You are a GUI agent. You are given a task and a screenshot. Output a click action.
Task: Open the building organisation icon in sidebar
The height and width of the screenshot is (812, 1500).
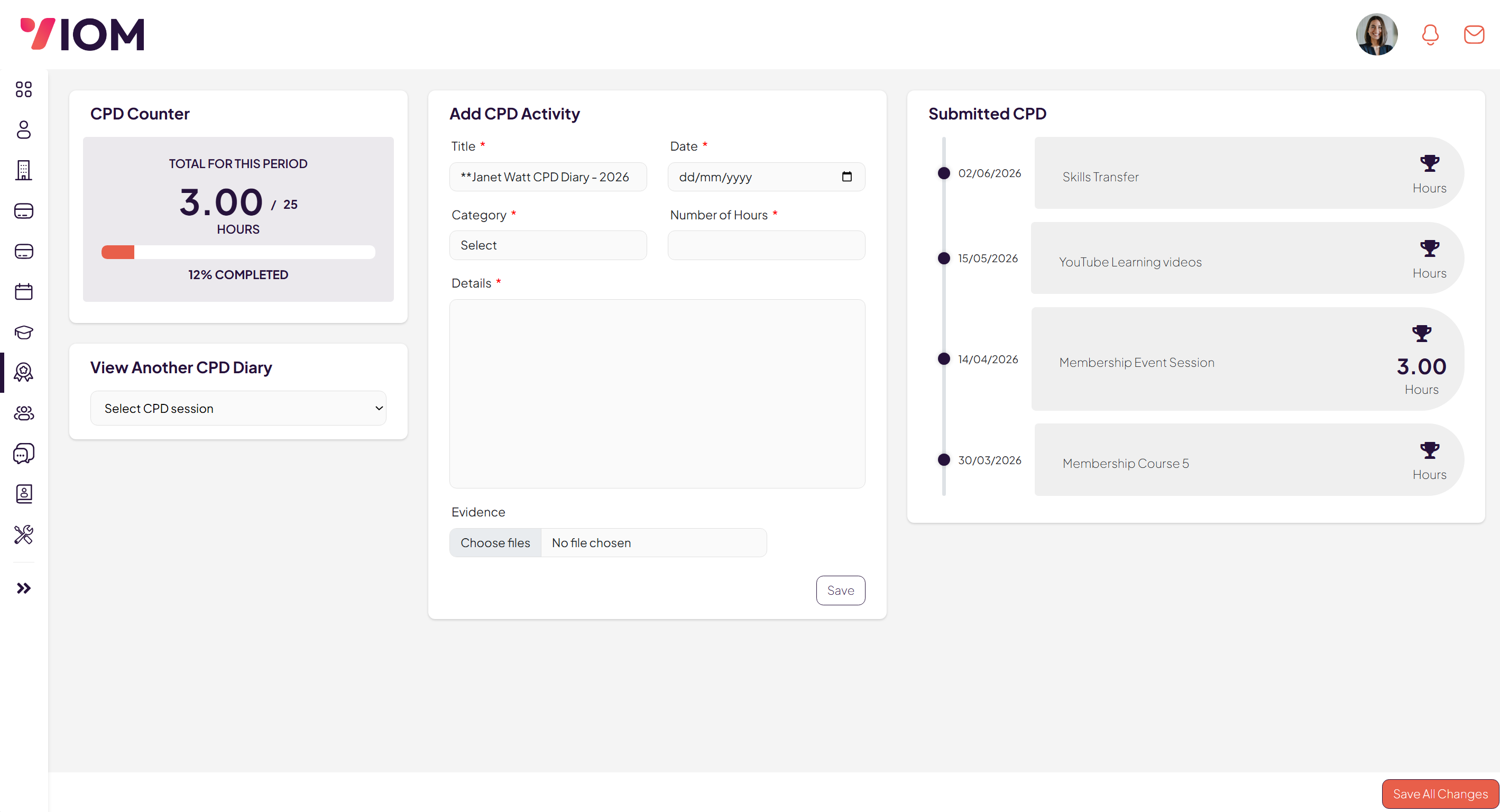24,170
